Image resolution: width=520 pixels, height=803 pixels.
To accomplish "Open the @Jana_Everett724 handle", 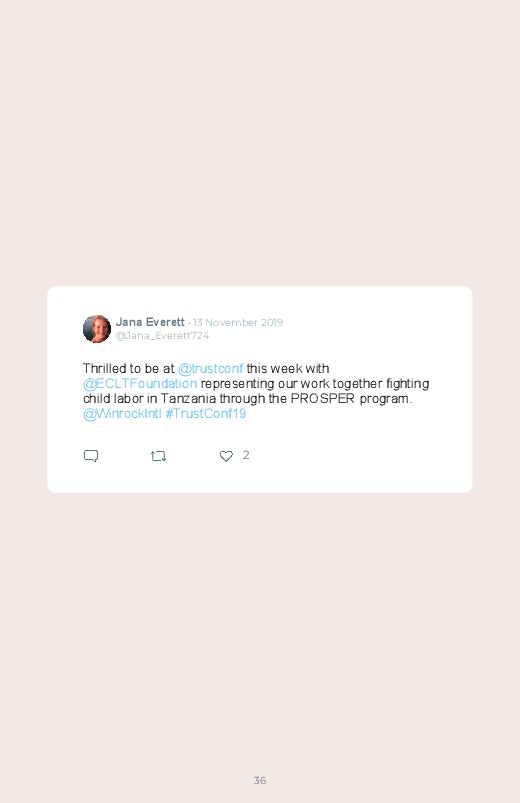I will point(162,335).
